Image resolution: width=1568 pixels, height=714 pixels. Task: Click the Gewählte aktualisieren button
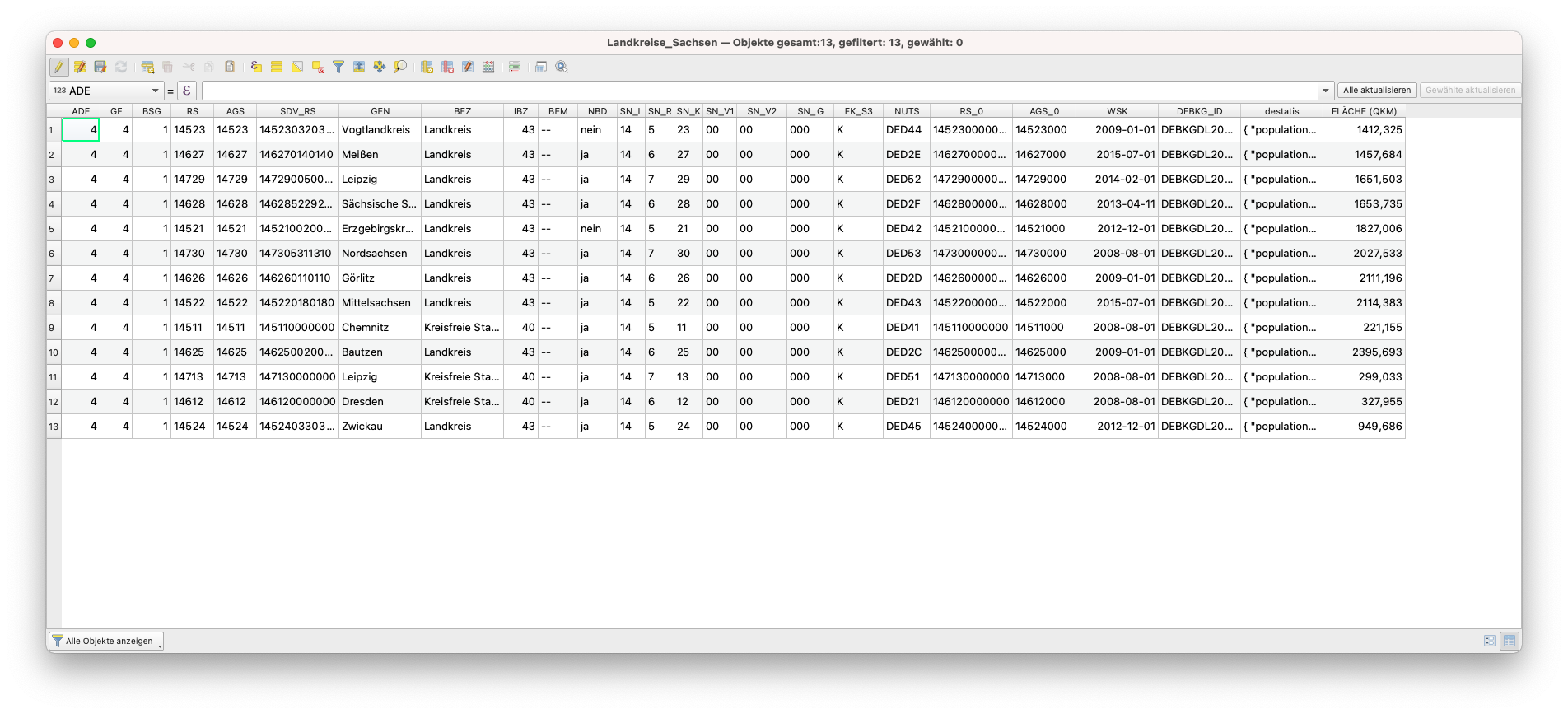[1470, 91]
